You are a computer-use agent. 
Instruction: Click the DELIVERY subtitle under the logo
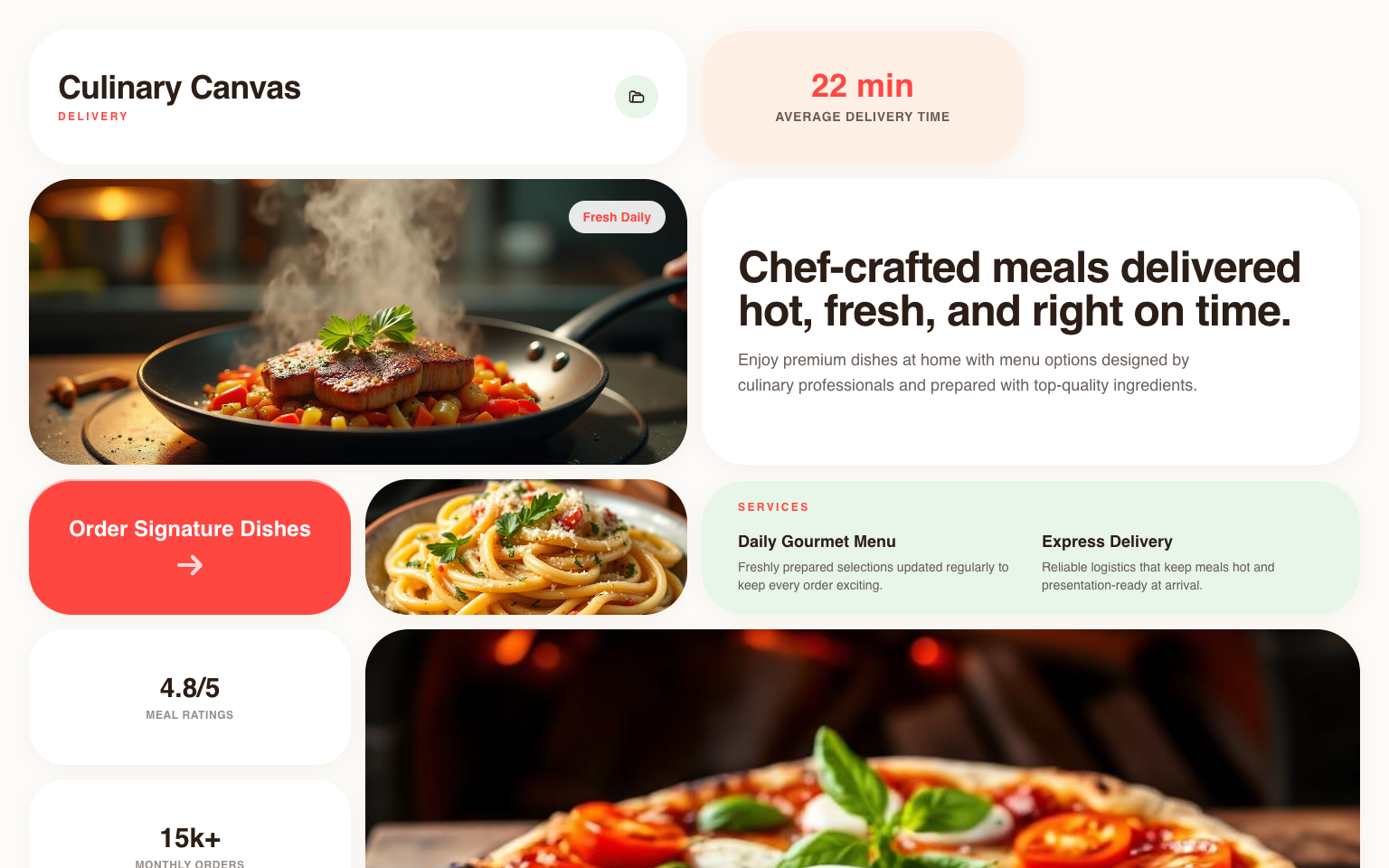pos(93,117)
